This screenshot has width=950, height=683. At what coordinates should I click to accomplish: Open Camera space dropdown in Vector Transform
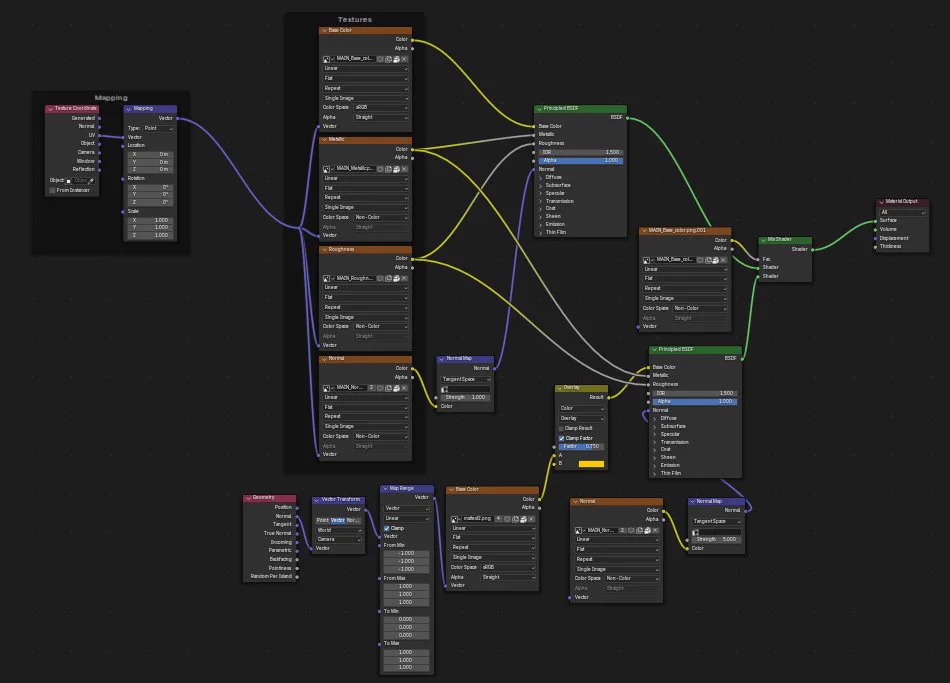click(339, 539)
